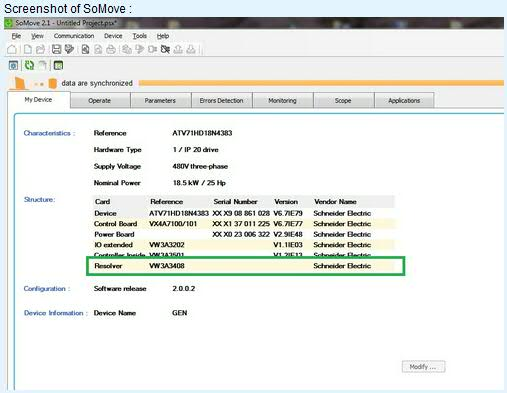Screen dimensions: 507x393
Task: Select the Device row in the structure table
Action: 243,213
